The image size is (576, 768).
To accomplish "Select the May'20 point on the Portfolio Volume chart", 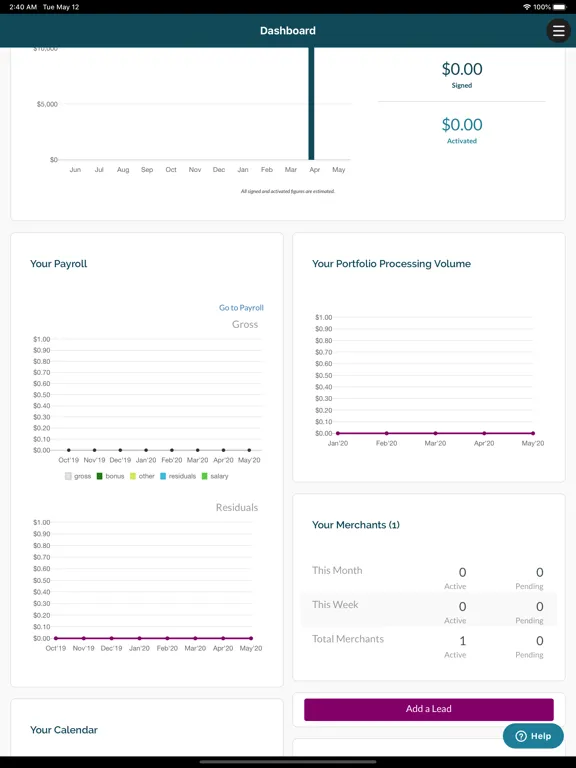I will (533, 433).
